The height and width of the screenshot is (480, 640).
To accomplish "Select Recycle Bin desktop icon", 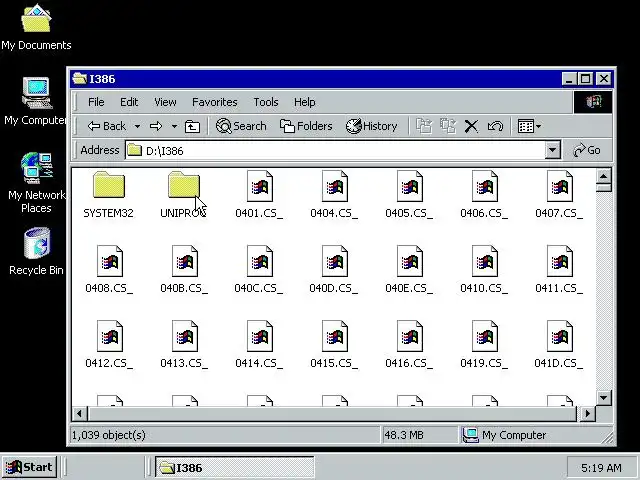I will coord(36,251).
